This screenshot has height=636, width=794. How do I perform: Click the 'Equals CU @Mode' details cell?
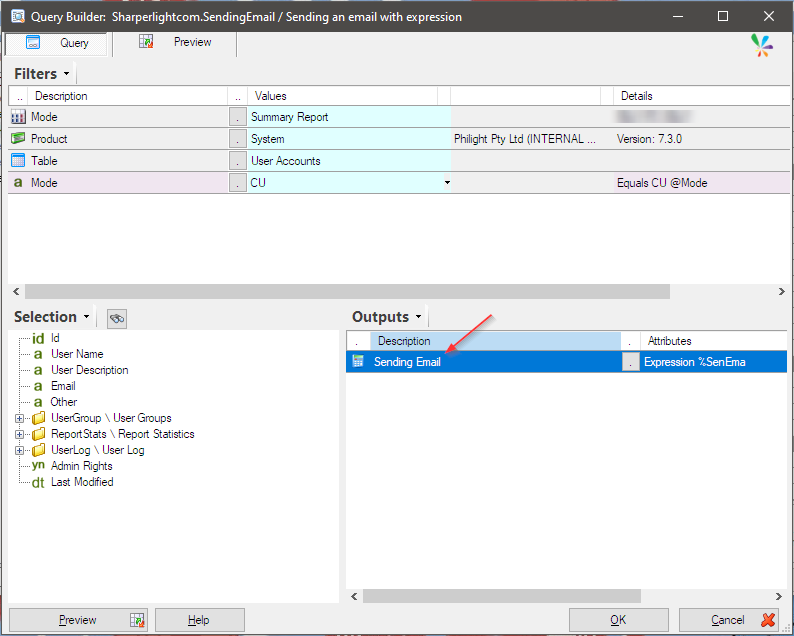coord(702,183)
